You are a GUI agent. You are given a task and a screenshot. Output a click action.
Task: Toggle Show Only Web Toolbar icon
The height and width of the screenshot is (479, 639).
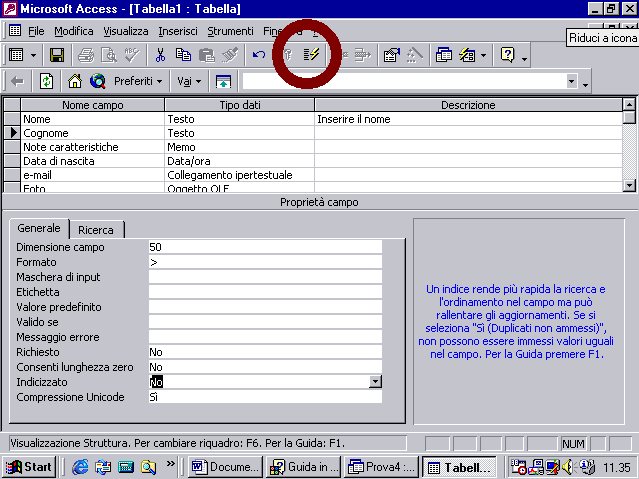(x=223, y=82)
